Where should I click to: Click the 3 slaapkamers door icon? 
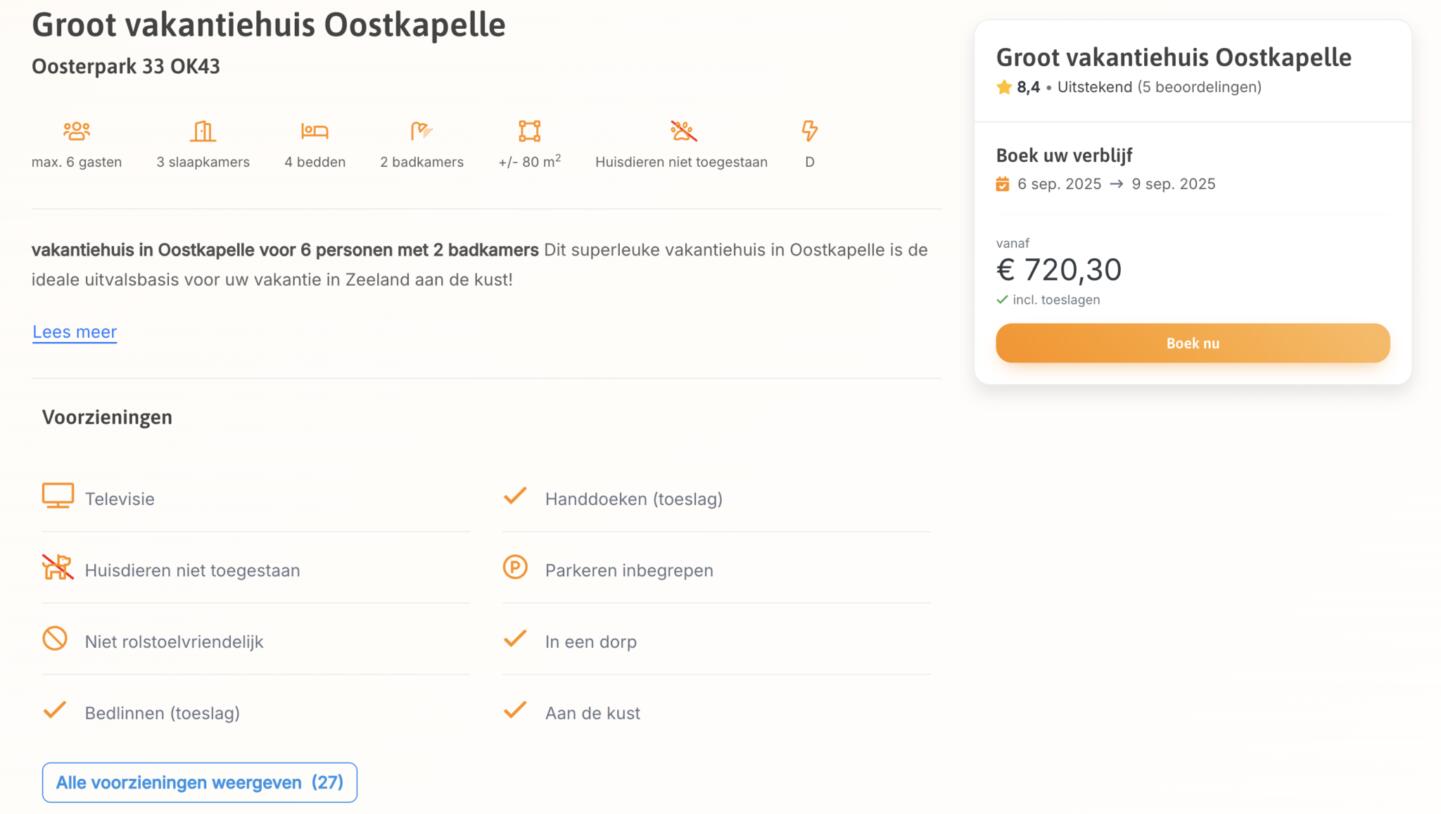click(x=203, y=131)
